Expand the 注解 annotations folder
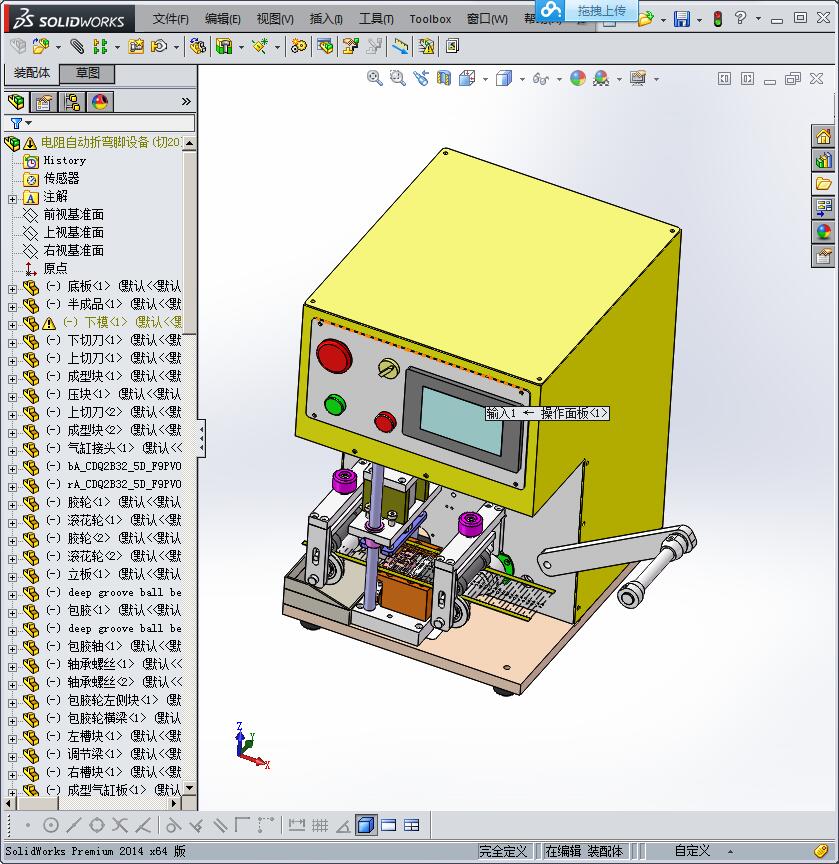The image size is (839, 864). [x=12, y=198]
